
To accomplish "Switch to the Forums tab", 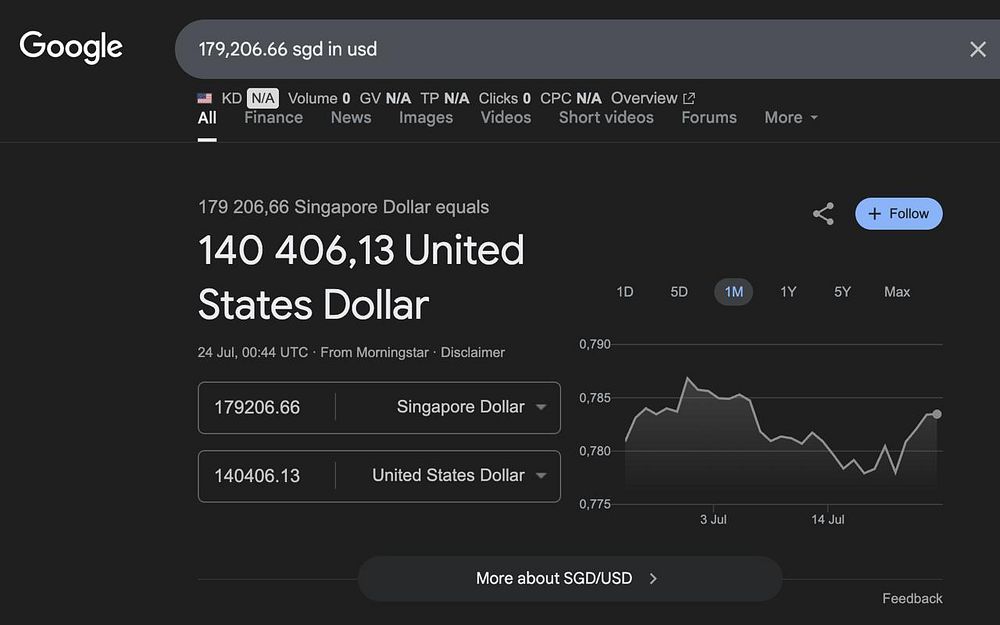I will point(709,118).
